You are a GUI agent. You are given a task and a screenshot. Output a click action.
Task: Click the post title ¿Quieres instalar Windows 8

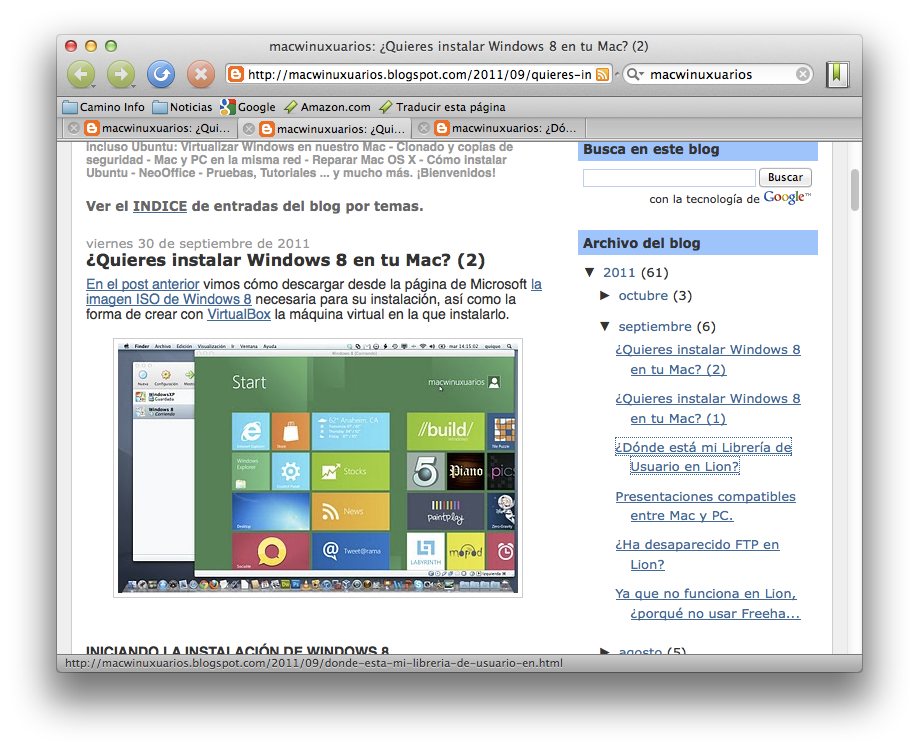(285, 260)
